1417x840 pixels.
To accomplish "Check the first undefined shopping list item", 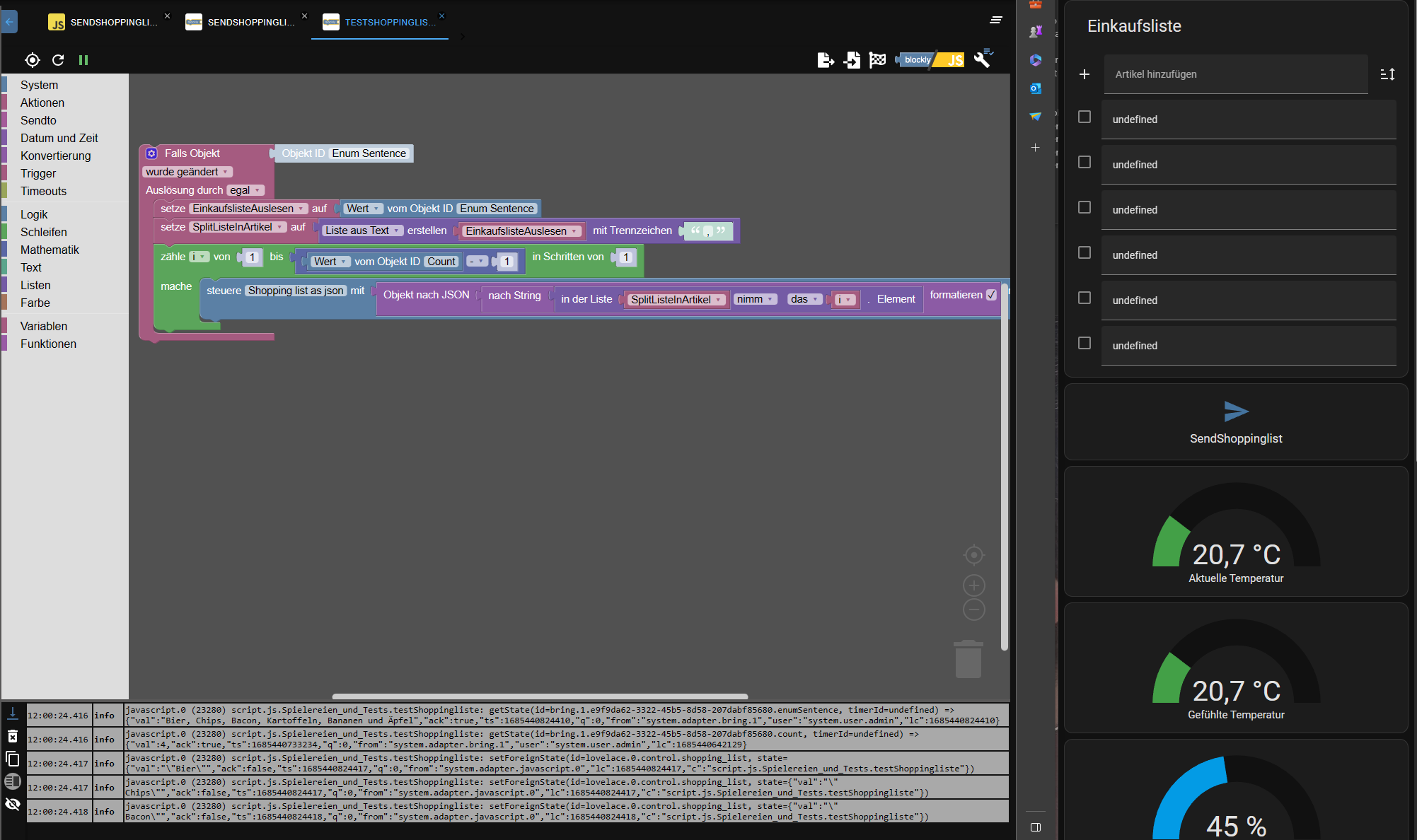I will pos(1084,117).
